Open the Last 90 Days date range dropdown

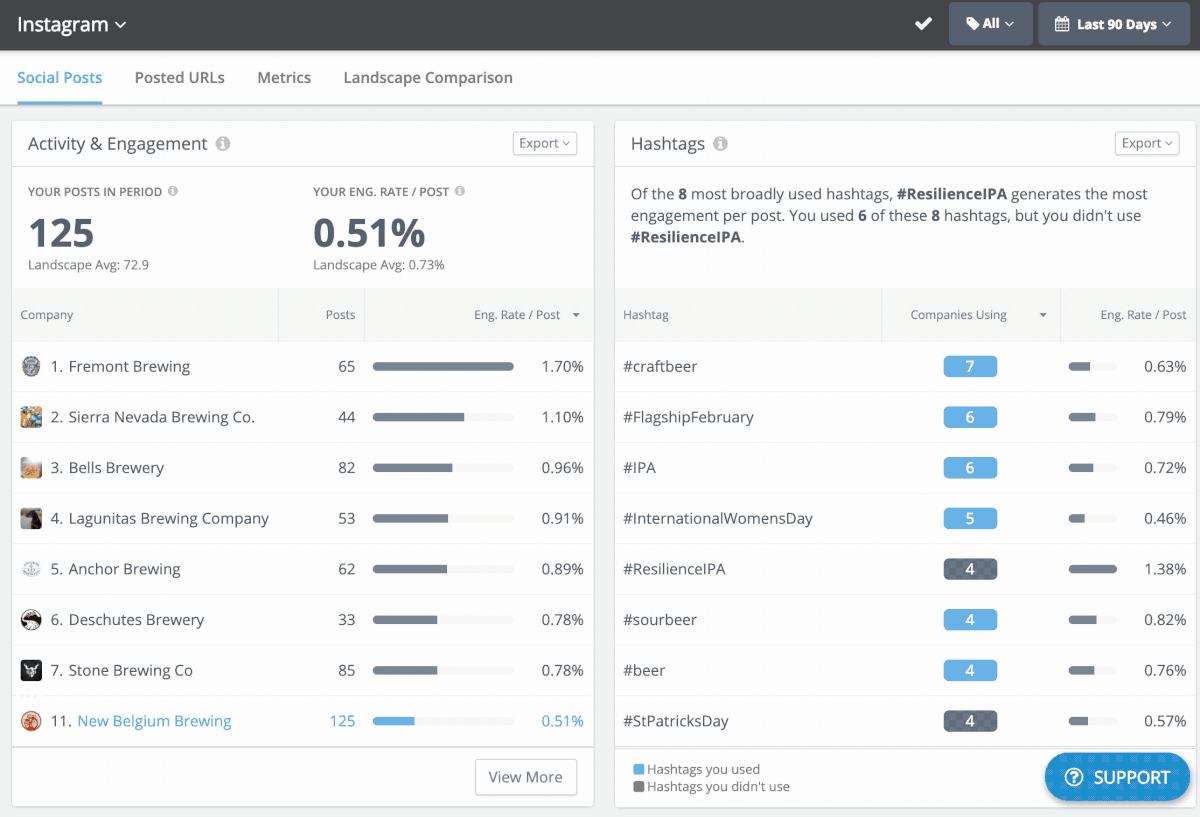click(1116, 24)
